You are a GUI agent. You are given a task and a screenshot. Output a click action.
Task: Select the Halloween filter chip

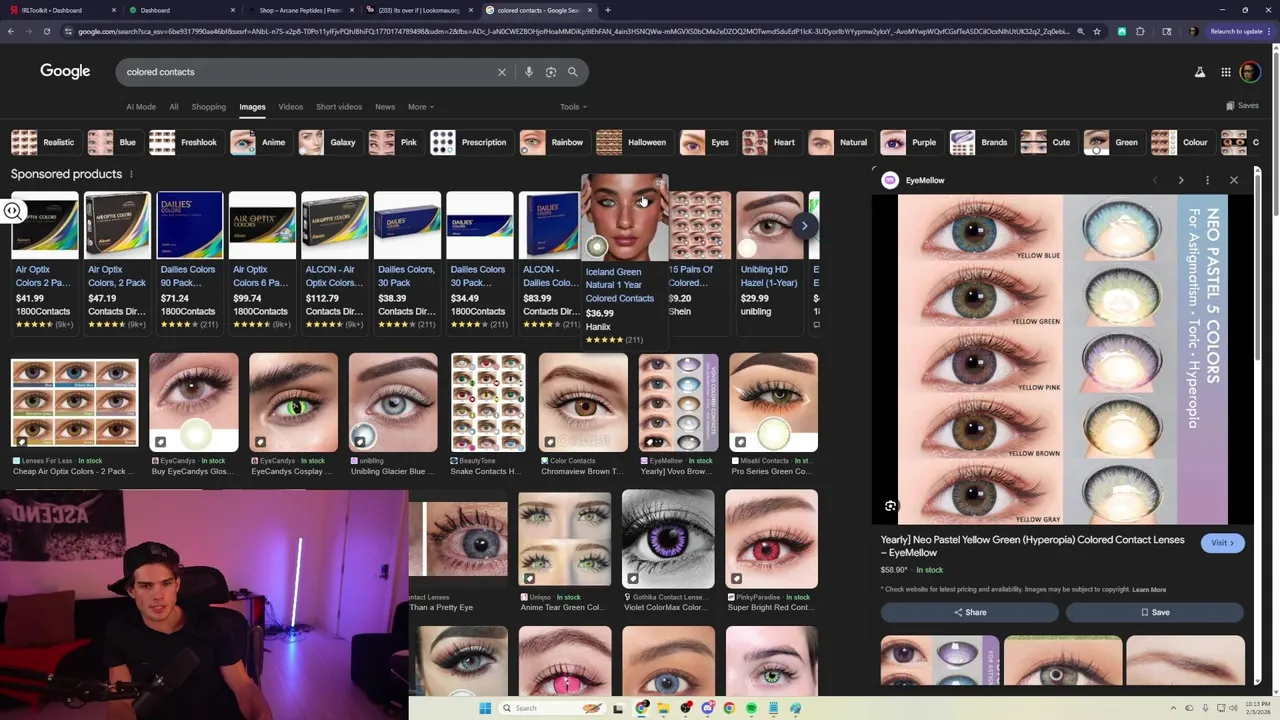632,142
